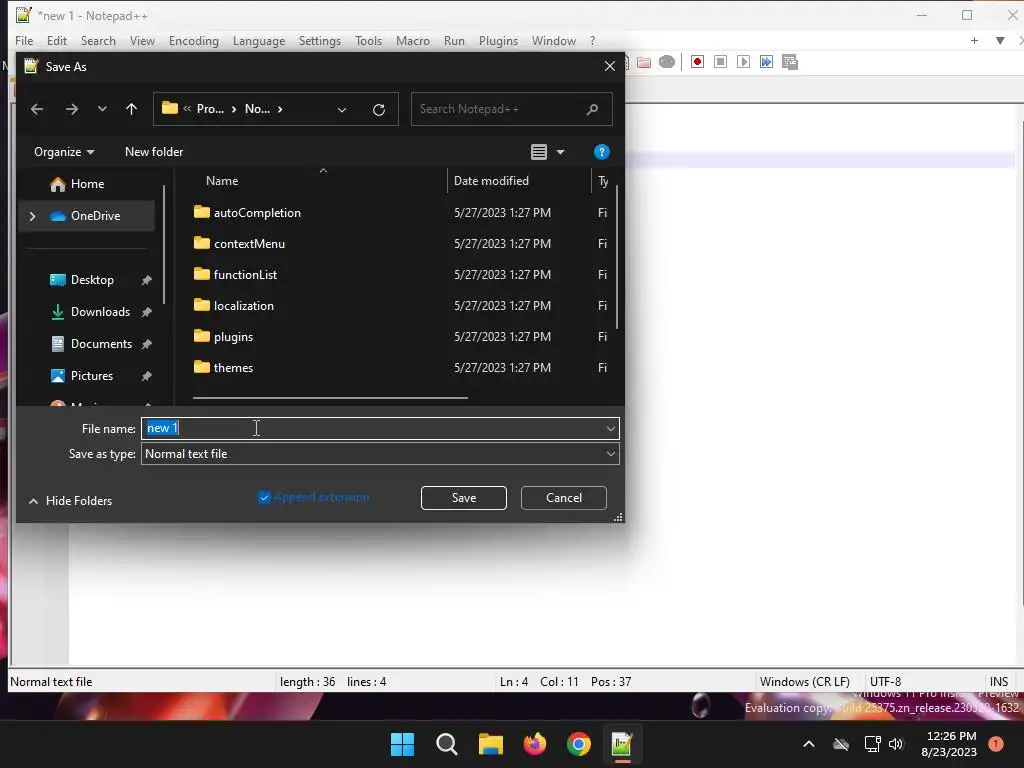Open the Organize dropdown menu
This screenshot has height=768, width=1024.
[x=64, y=152]
